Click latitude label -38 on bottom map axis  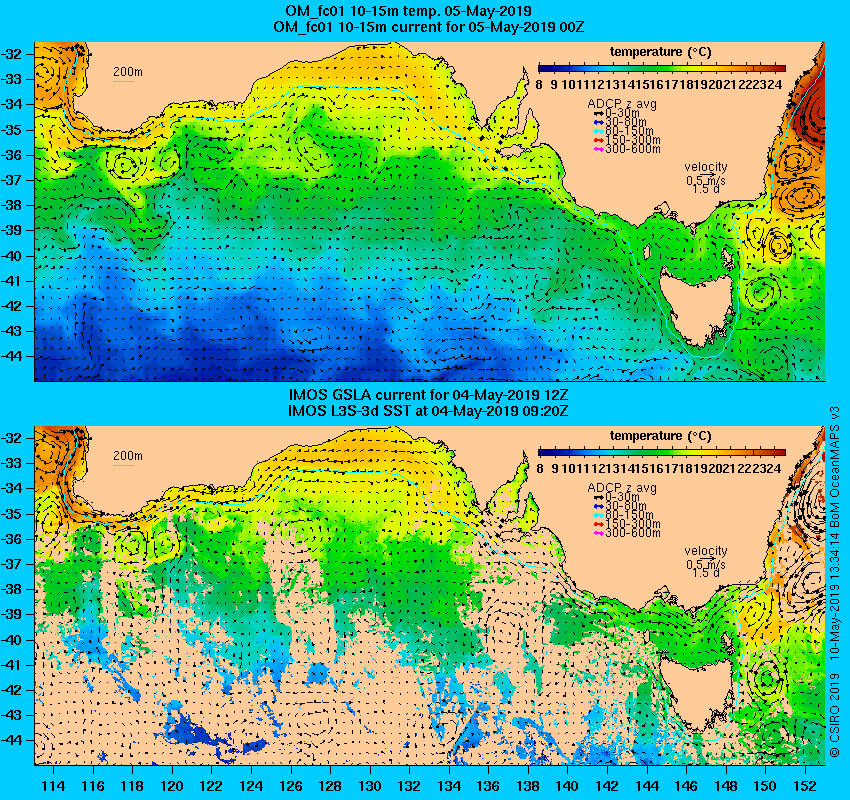tap(12, 589)
